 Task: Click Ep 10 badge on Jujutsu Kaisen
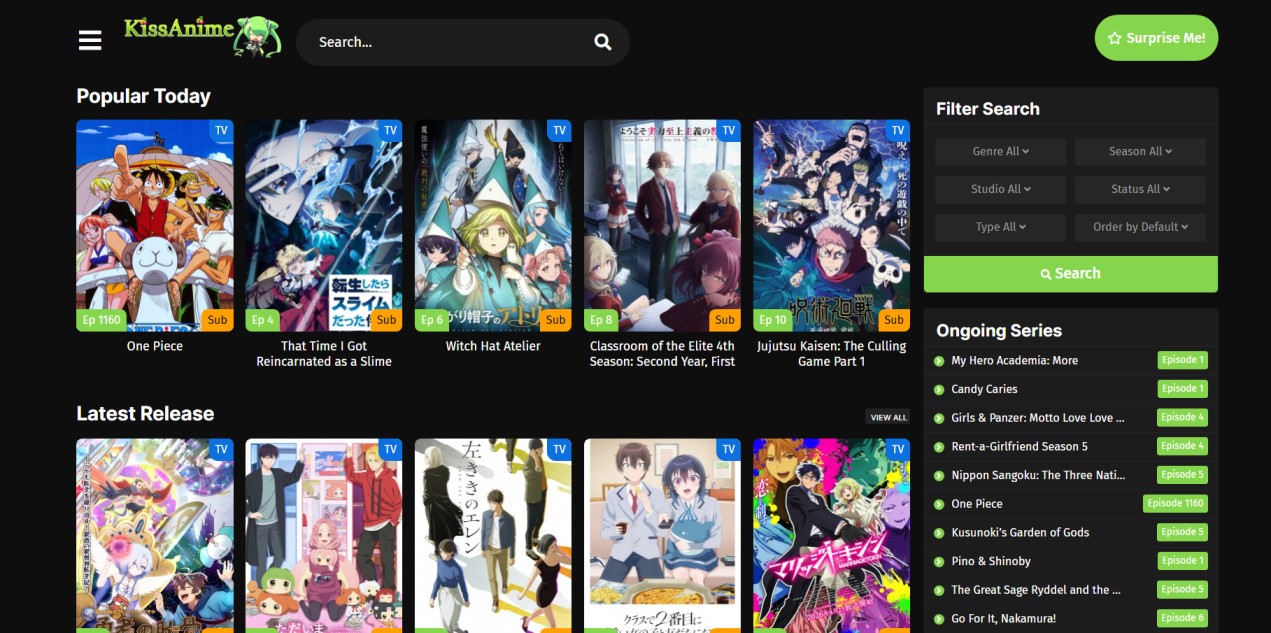pos(773,320)
